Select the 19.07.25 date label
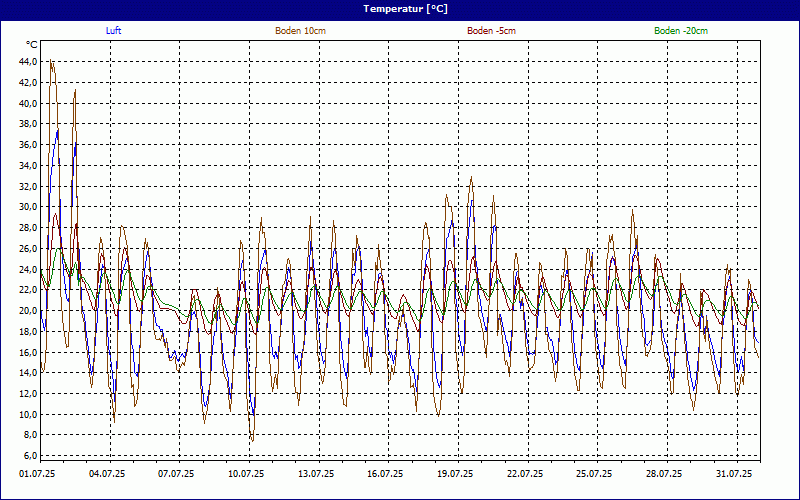This screenshot has height=500, width=800. coord(455,474)
